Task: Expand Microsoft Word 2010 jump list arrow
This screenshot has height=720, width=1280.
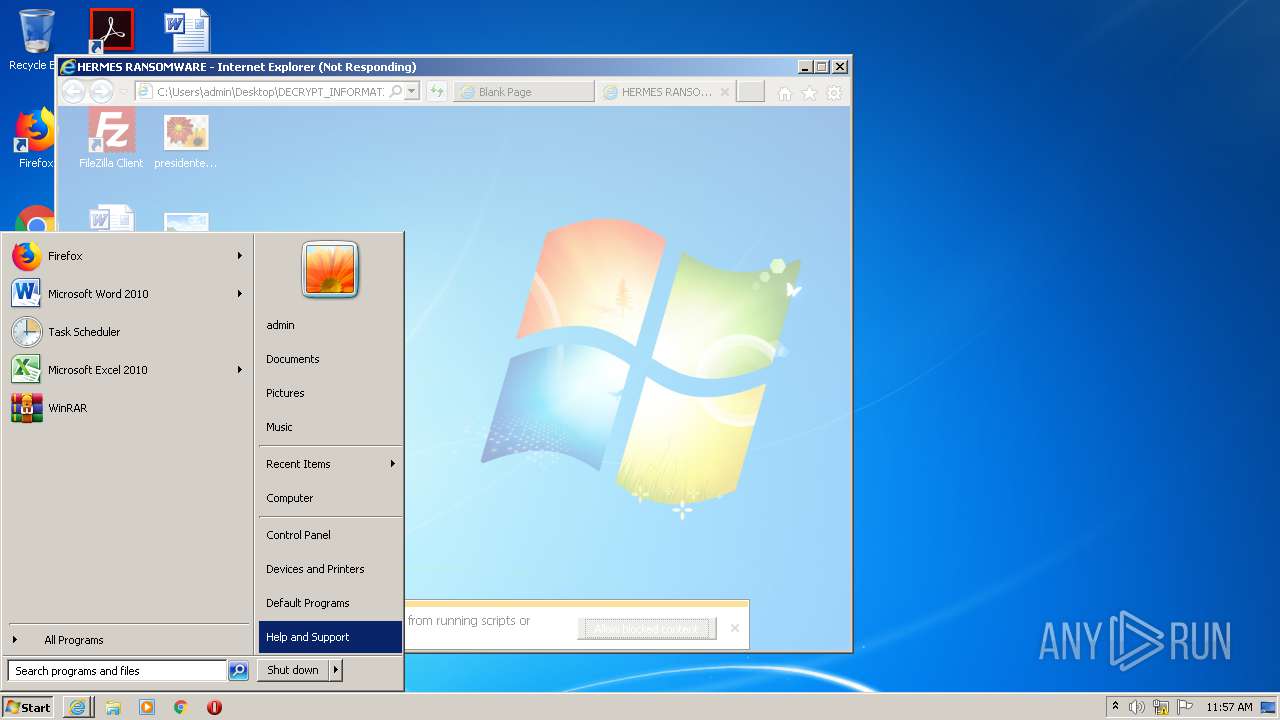Action: 240,294
